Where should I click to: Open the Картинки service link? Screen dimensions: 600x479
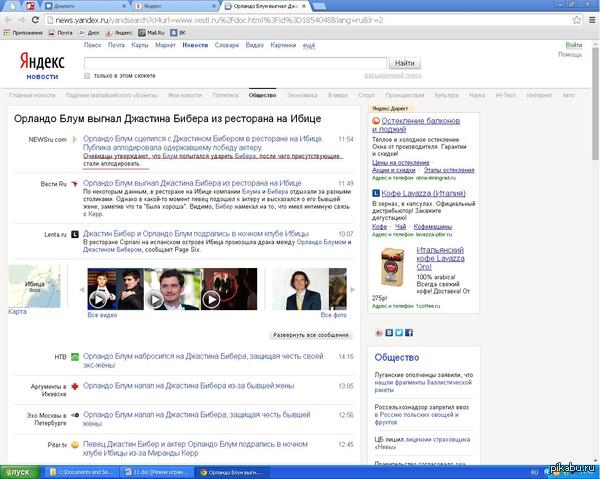[x=283, y=45]
